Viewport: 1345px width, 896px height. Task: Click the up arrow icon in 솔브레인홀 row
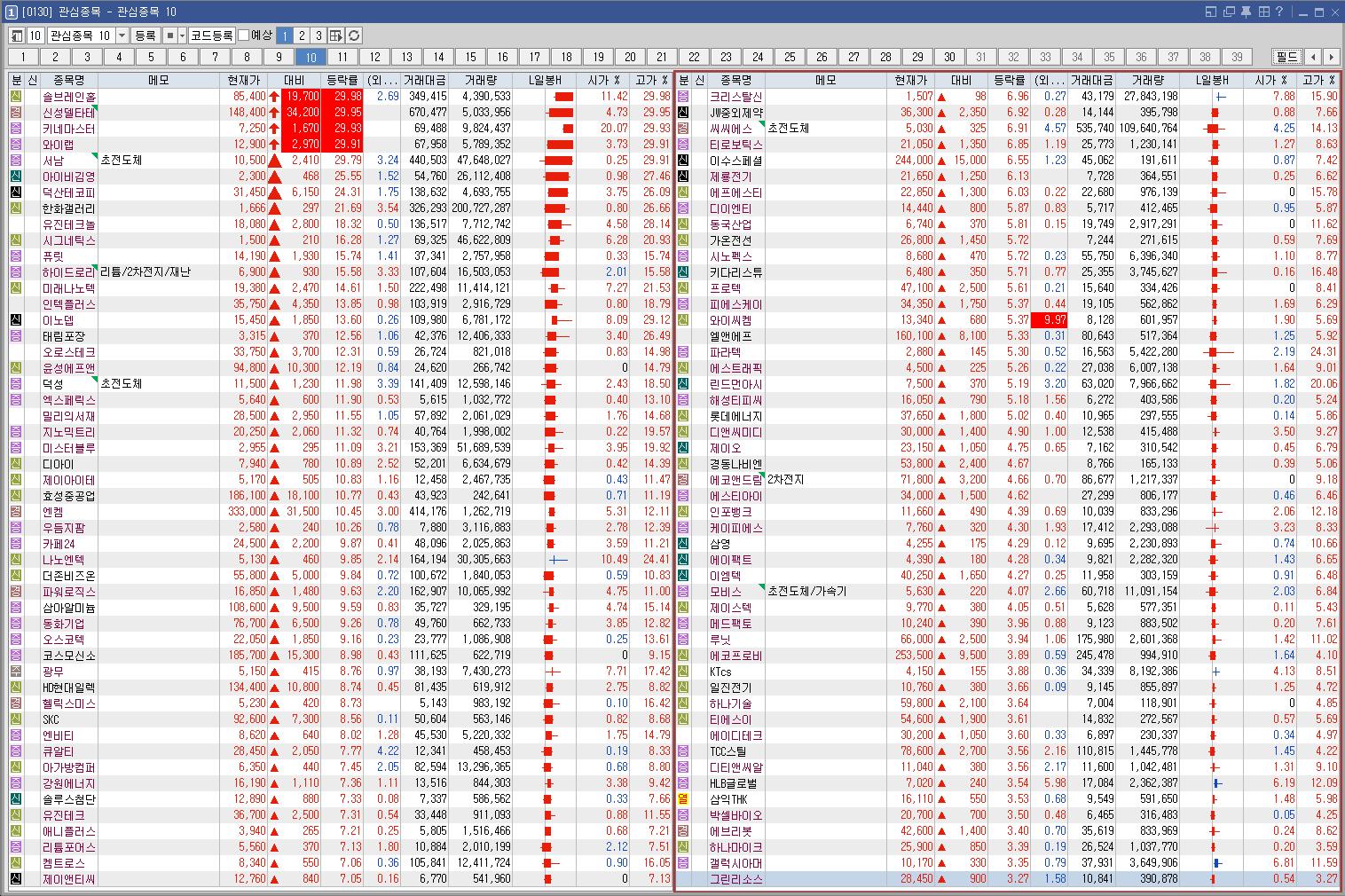coord(276,97)
